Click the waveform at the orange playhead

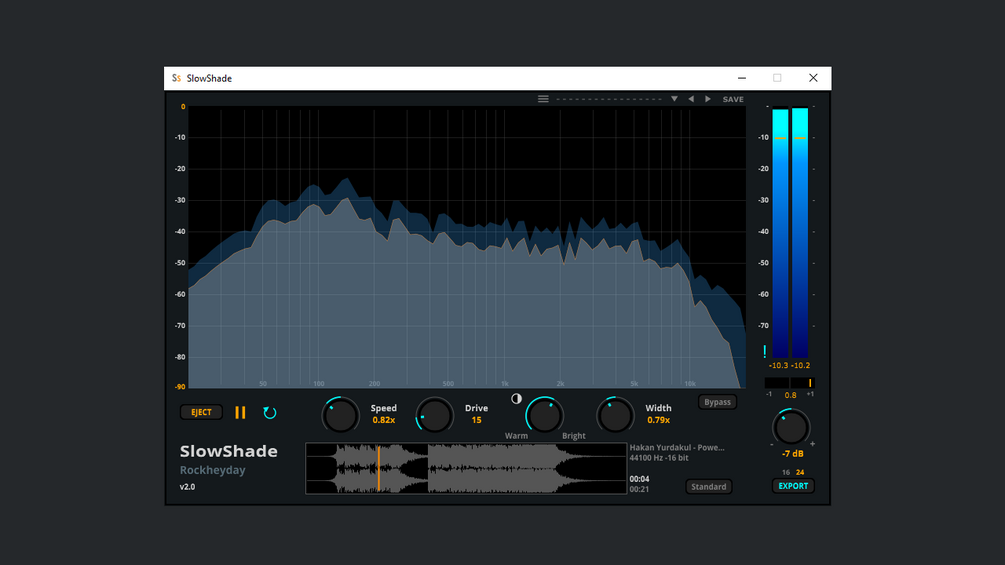tap(379, 469)
